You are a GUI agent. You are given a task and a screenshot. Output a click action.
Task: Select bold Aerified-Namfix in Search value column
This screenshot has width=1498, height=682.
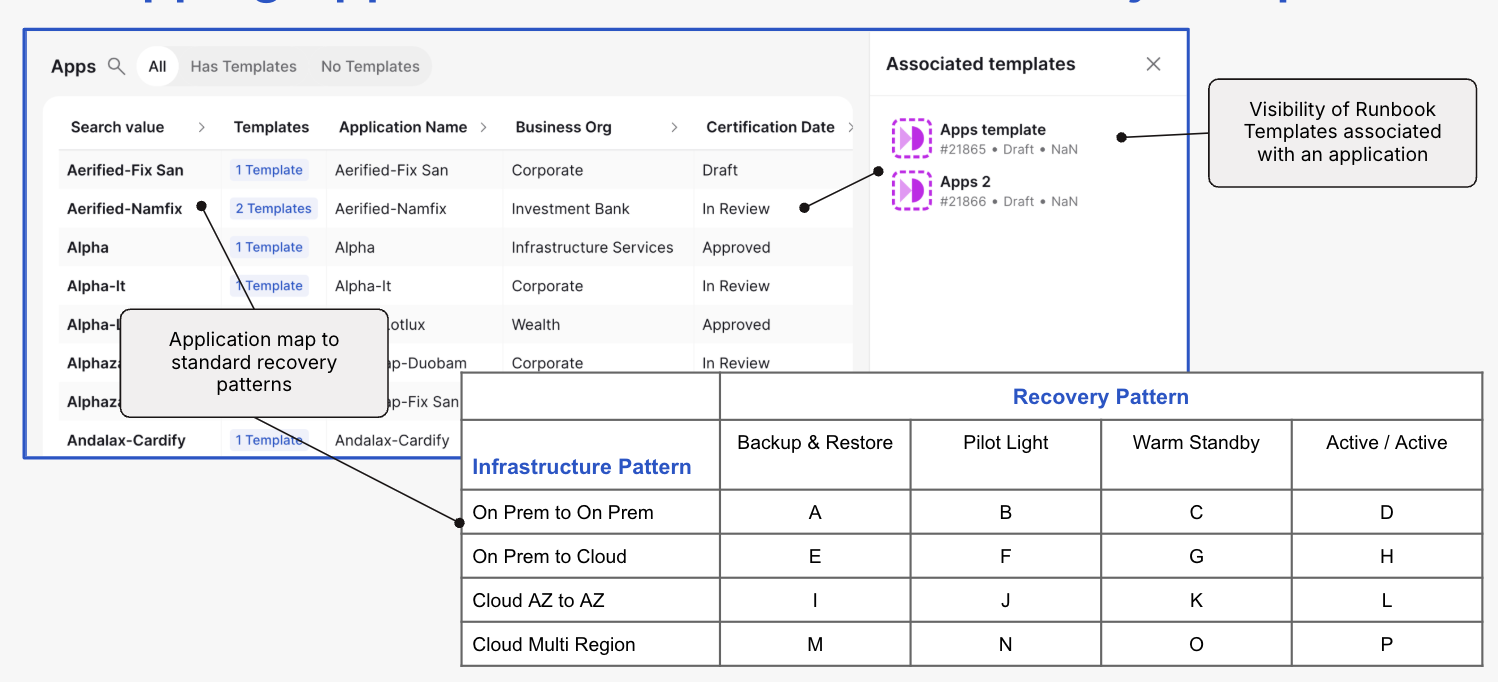(x=125, y=209)
